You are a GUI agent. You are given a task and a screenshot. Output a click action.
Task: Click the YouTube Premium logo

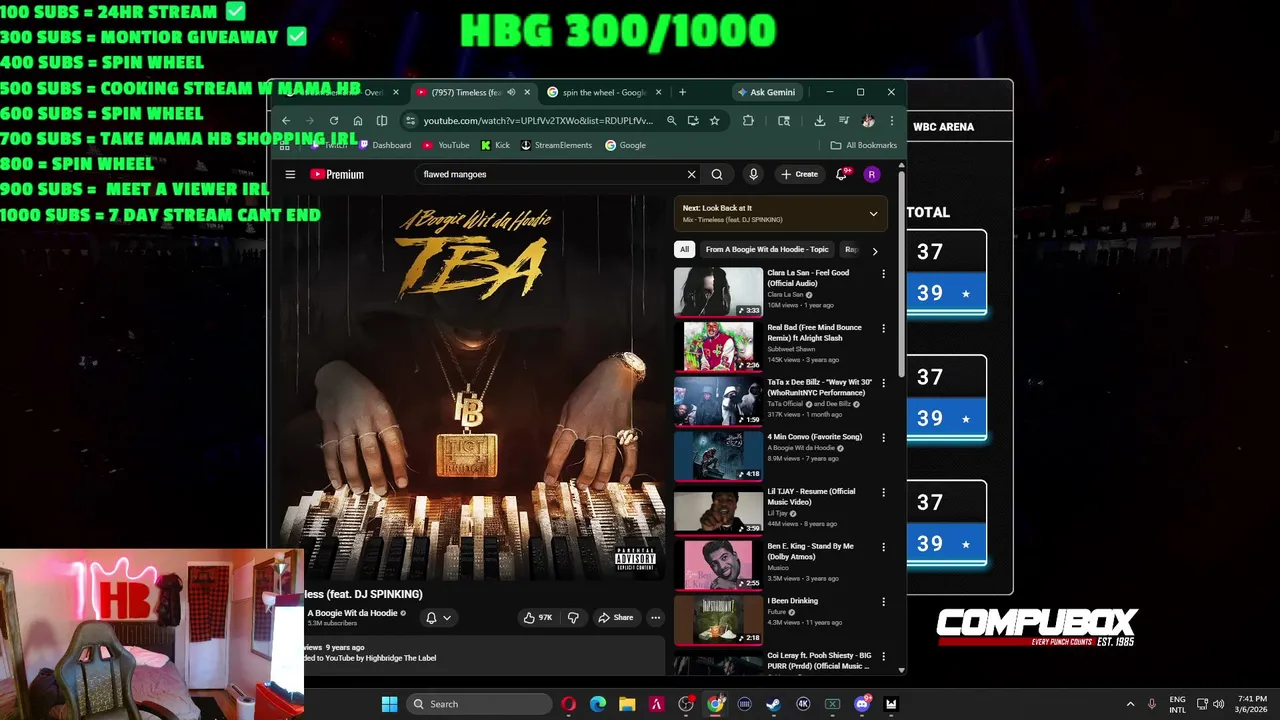coord(337,174)
